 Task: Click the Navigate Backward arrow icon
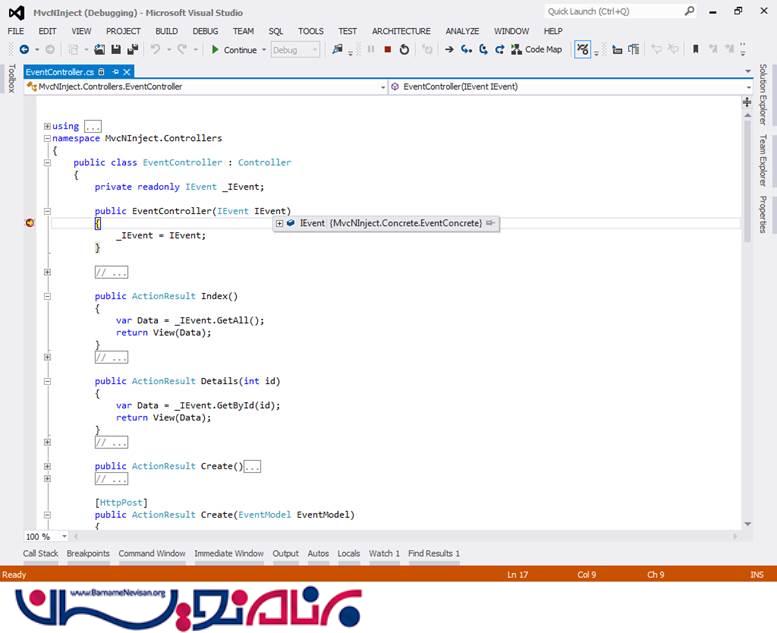(x=24, y=49)
